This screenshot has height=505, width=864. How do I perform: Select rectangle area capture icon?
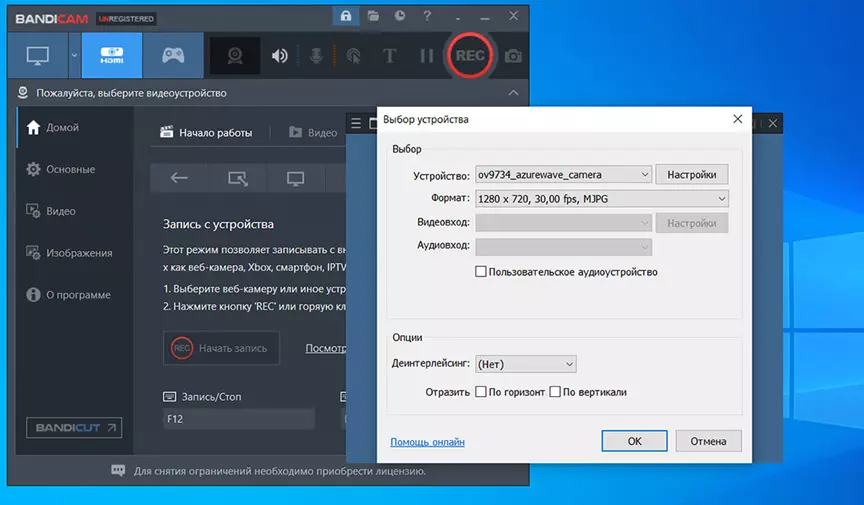(237, 178)
